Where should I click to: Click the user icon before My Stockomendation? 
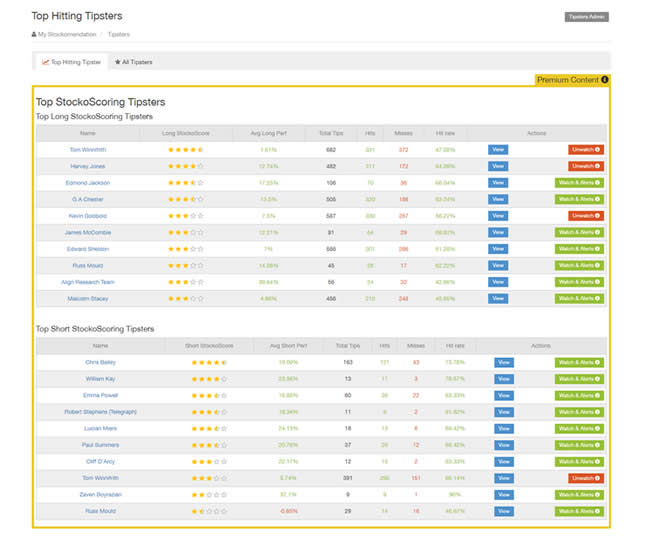(35, 34)
